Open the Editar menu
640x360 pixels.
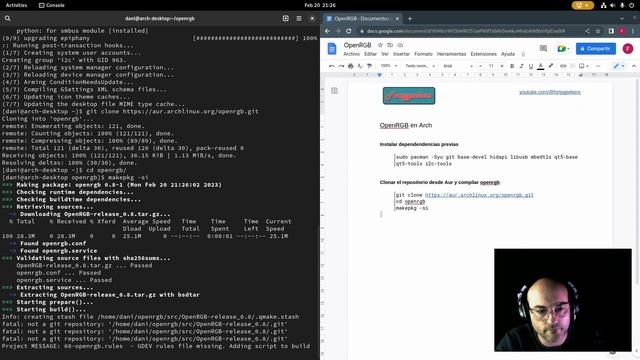click(x=370, y=54)
